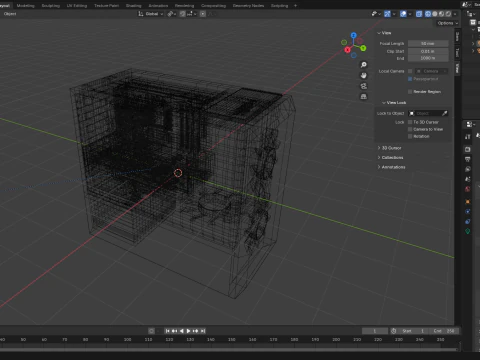
Task: Expand the Collections panel
Action: pyautogui.click(x=390, y=157)
